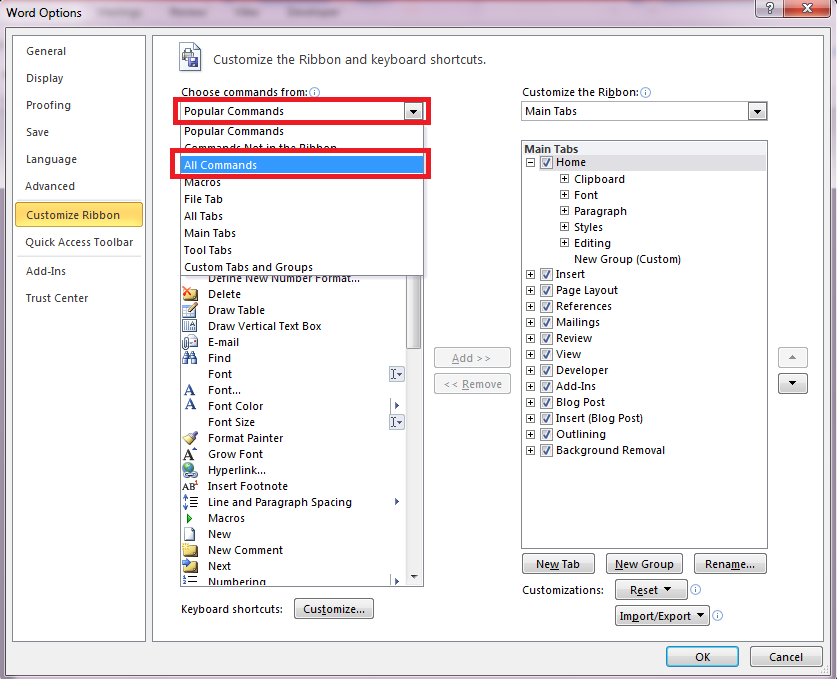Collapse the Home tab tree node
The image size is (837, 679).
coord(530,162)
